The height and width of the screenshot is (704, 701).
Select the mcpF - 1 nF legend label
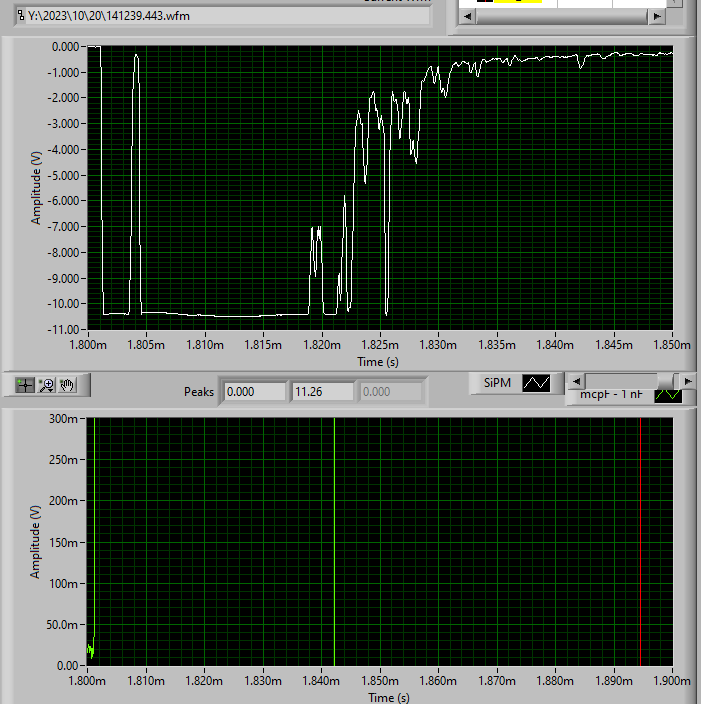pyautogui.click(x=611, y=395)
